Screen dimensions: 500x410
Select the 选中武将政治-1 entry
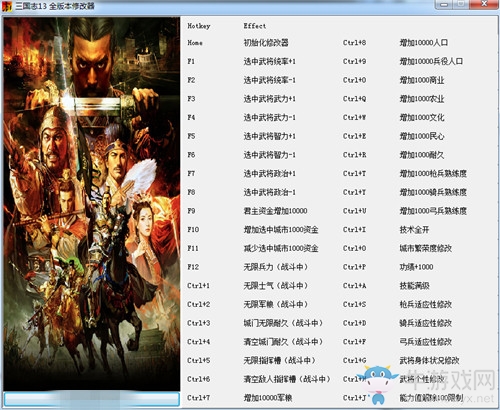tap(269, 192)
